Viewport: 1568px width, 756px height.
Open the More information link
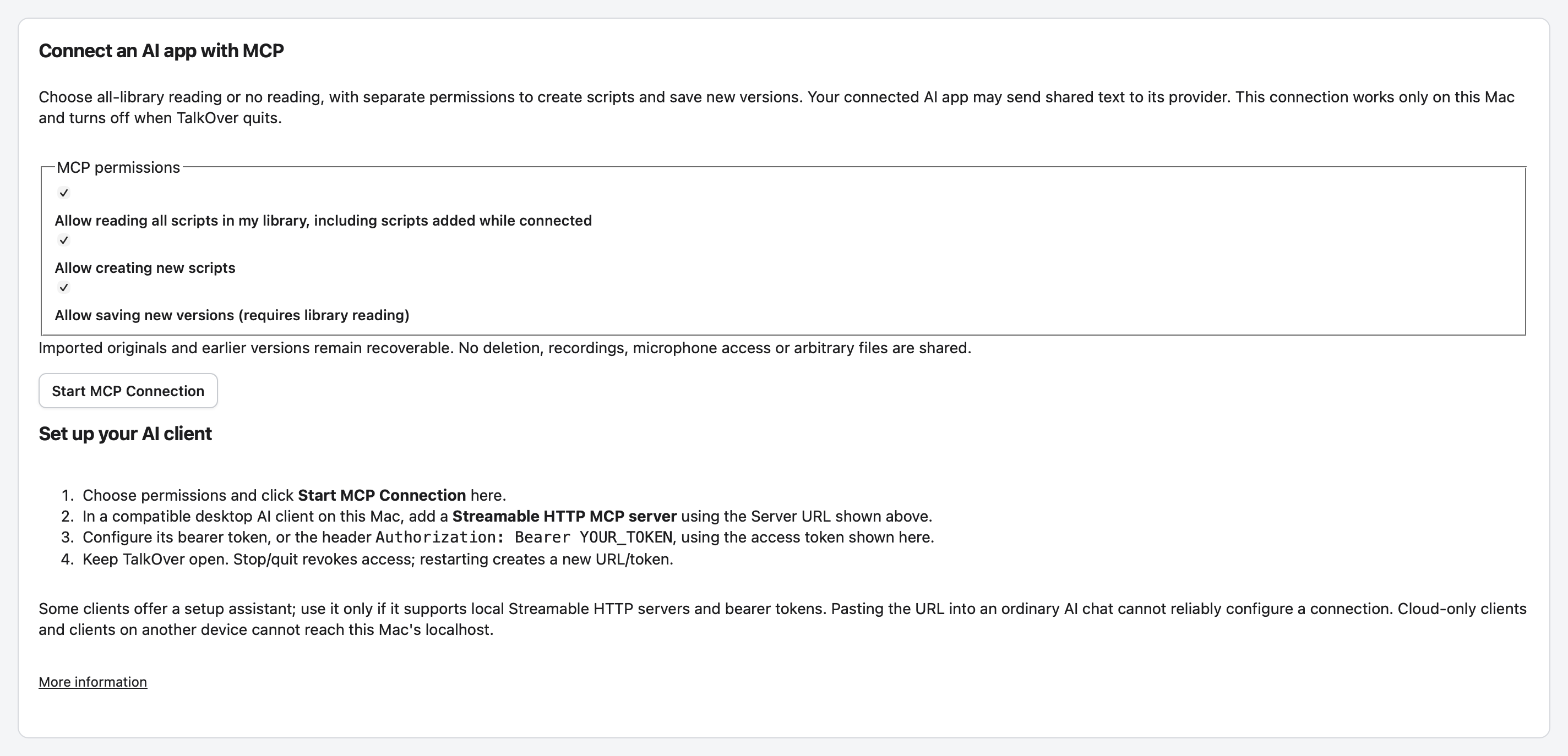click(x=92, y=682)
